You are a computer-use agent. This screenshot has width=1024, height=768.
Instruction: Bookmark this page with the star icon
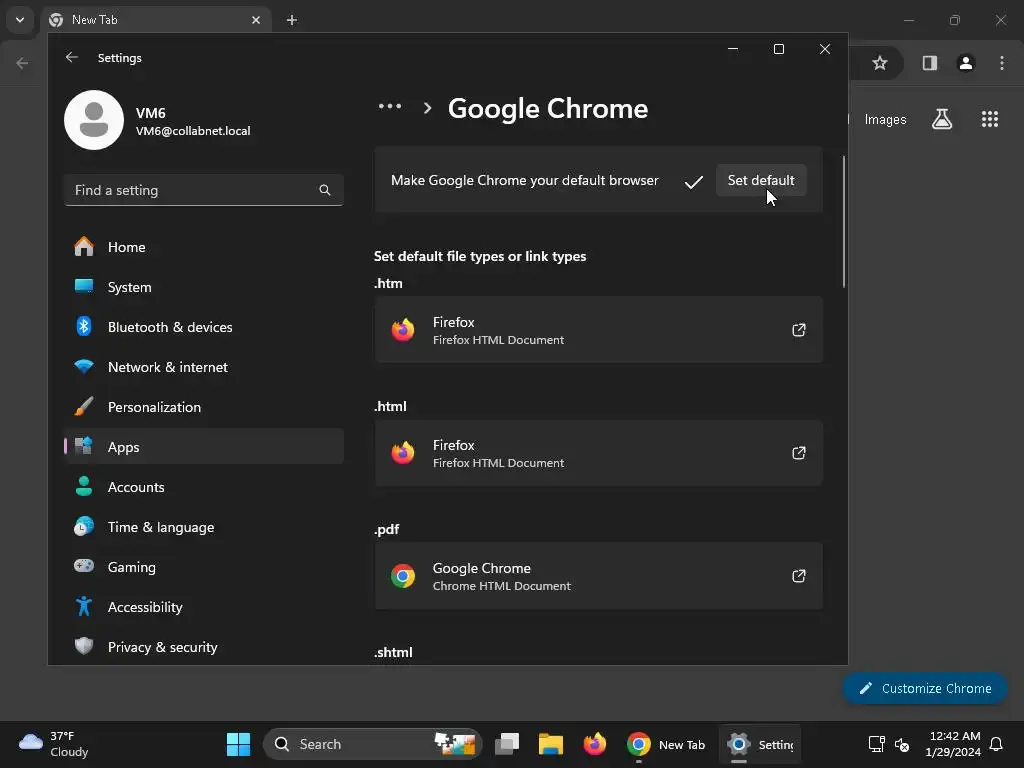click(x=880, y=63)
